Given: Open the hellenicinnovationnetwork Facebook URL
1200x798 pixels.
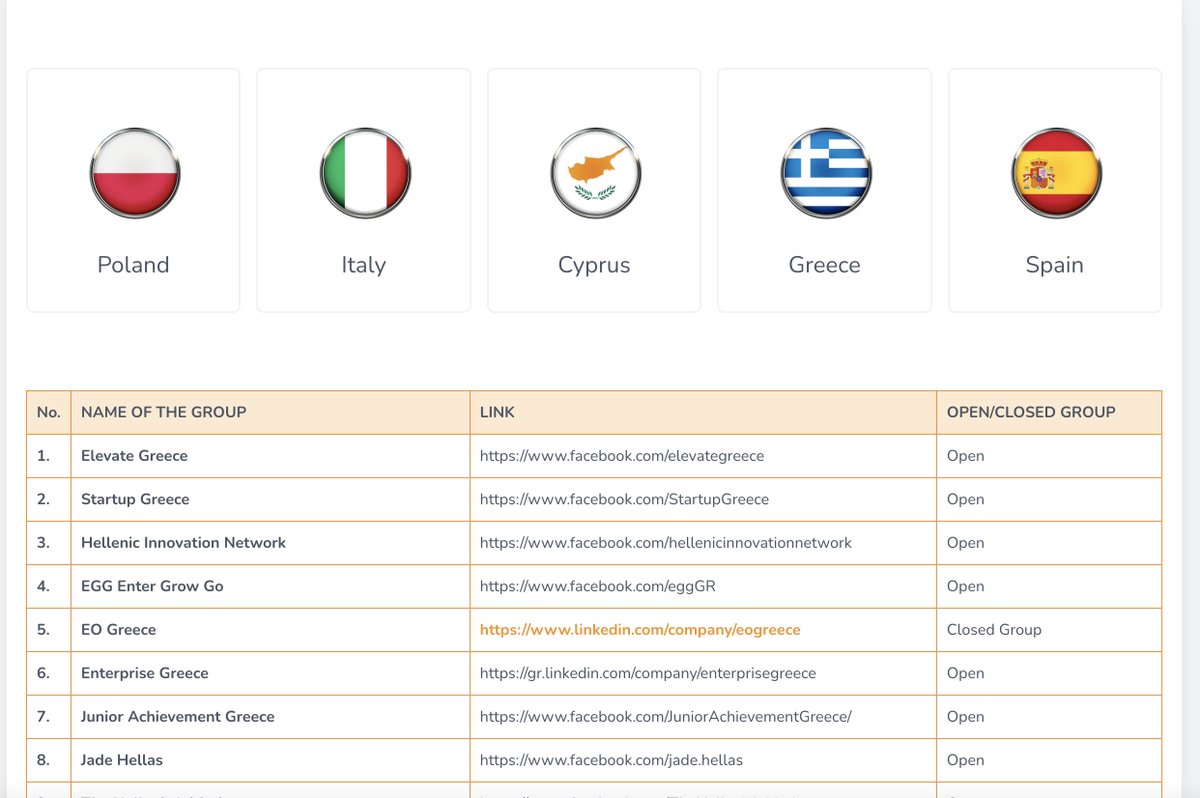Looking at the screenshot, I should (666, 543).
